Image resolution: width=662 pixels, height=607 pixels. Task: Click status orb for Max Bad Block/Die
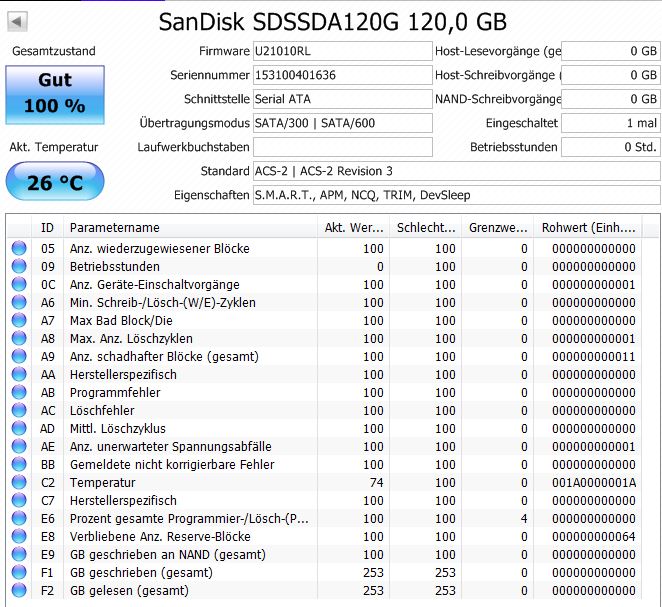point(19,320)
